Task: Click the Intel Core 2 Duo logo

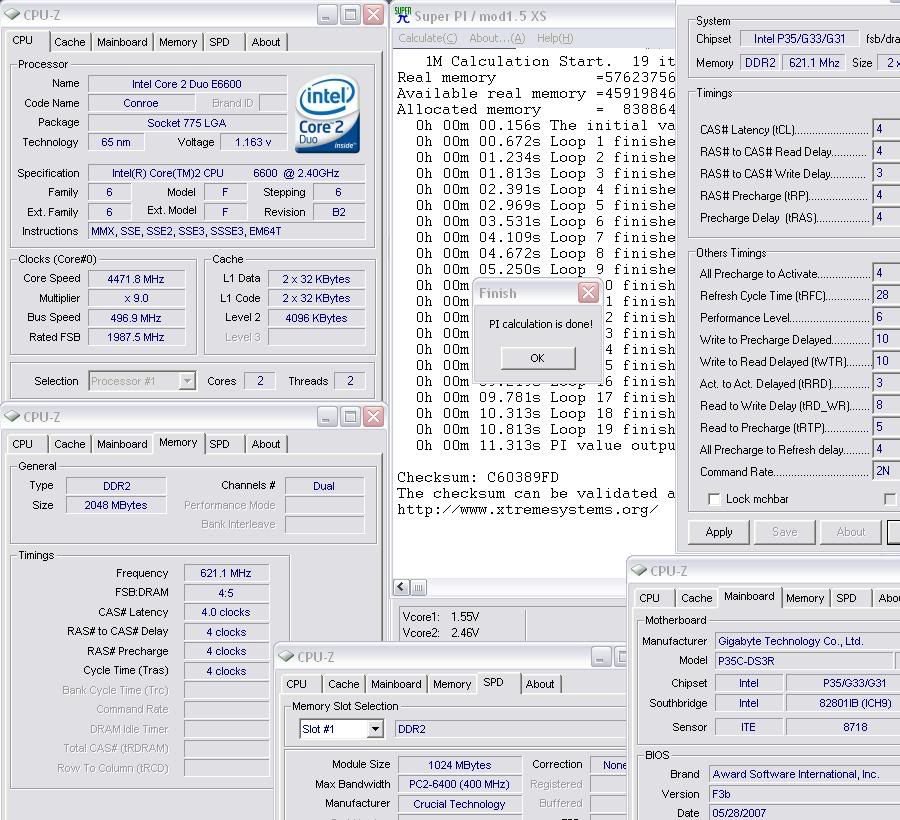Action: (328, 115)
